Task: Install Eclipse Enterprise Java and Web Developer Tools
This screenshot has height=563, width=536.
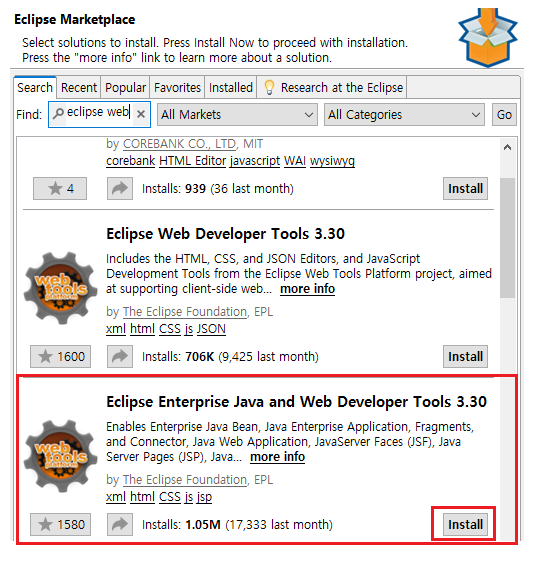Action: [x=465, y=524]
